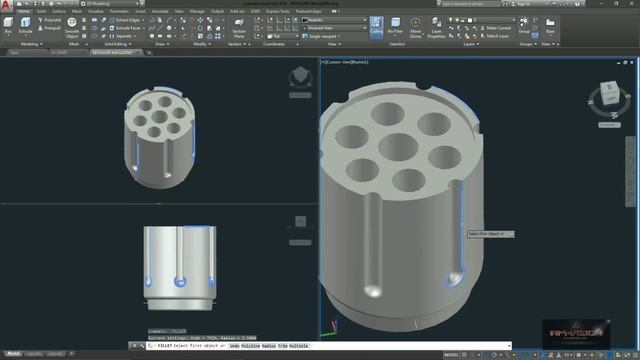
Task: Open the AutoCAD application menu logo
Action: coord(6,5)
